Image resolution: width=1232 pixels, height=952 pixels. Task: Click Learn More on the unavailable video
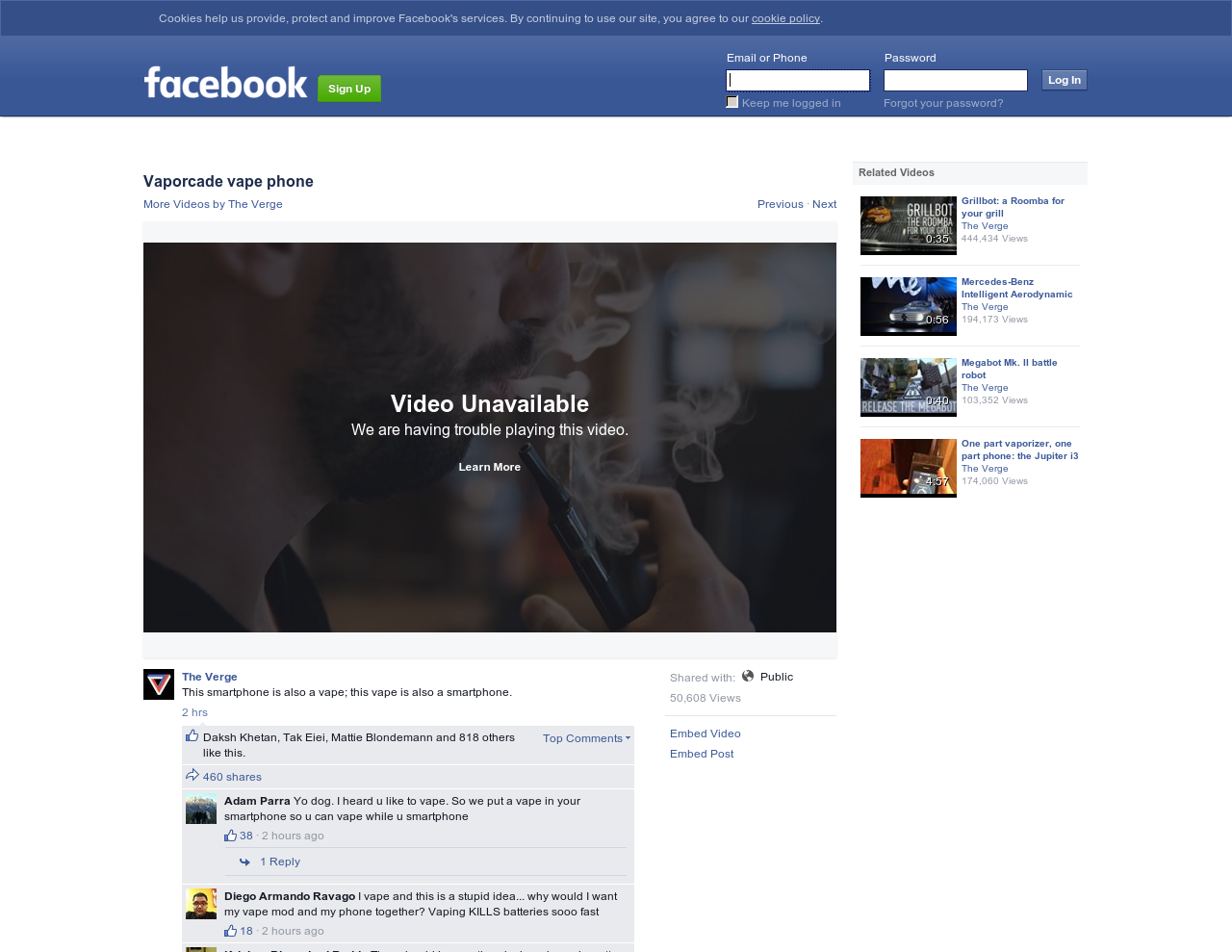point(490,467)
